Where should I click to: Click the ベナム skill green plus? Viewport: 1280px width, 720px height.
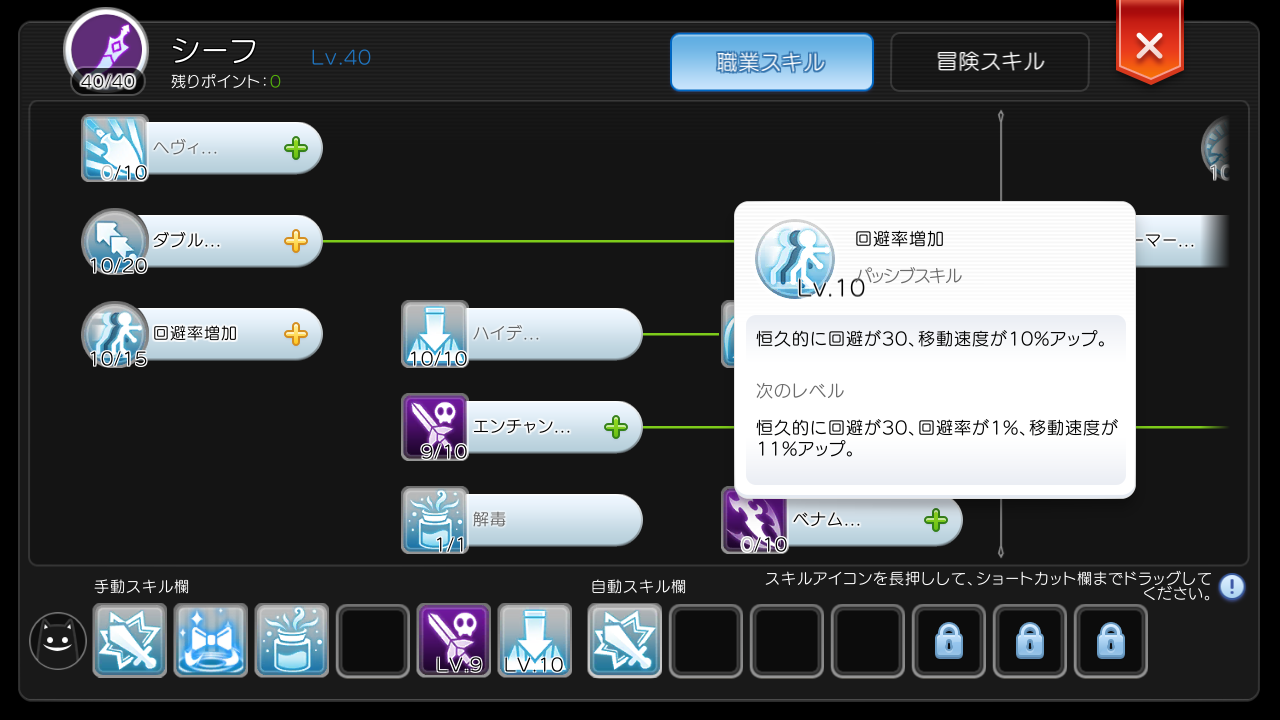point(935,520)
